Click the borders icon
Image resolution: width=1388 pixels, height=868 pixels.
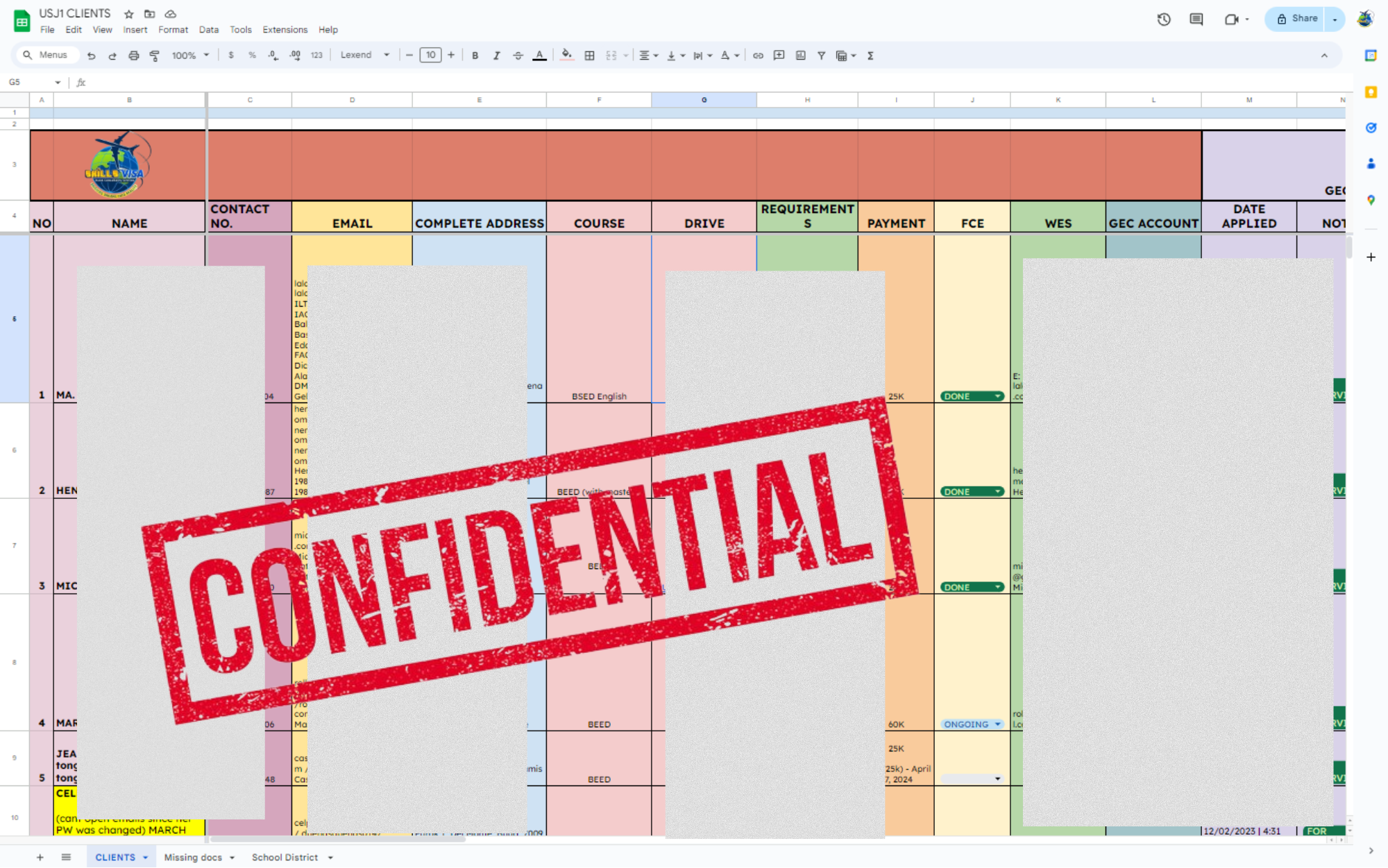(589, 56)
